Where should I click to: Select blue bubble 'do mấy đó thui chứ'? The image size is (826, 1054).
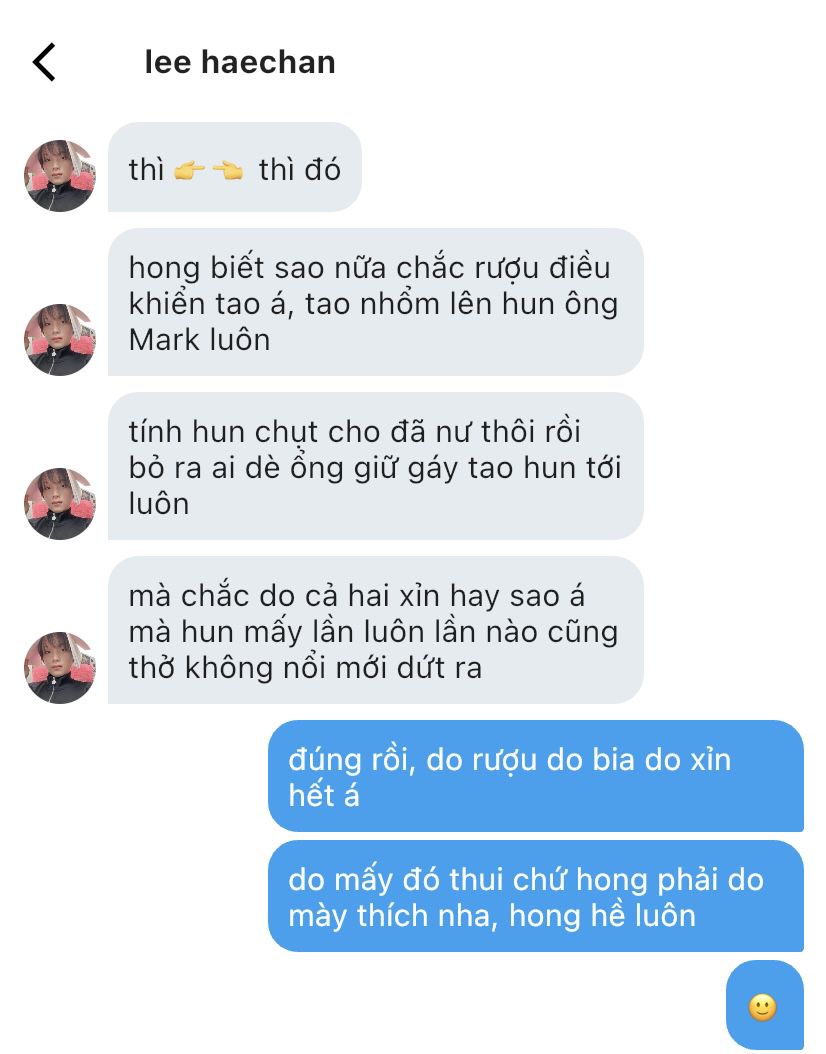(x=536, y=896)
